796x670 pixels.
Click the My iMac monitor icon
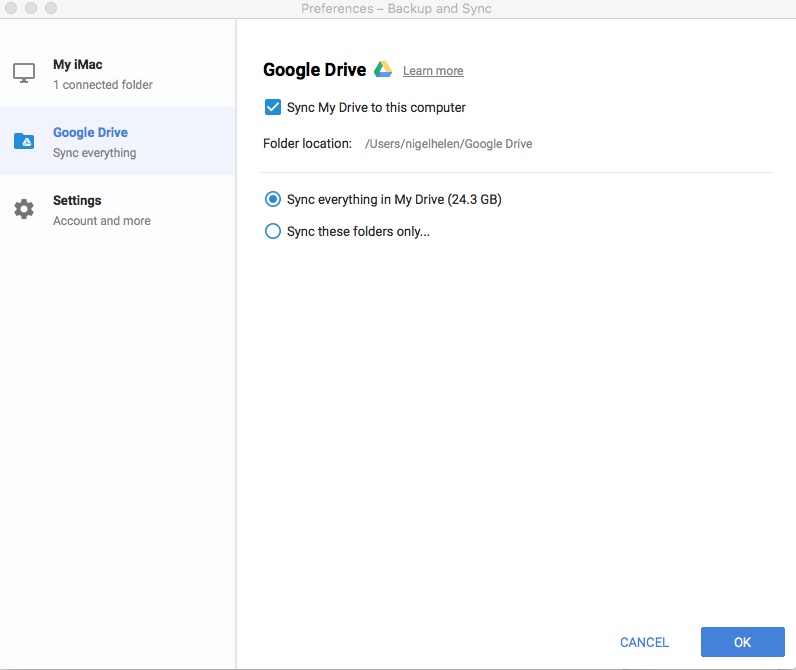click(x=24, y=73)
